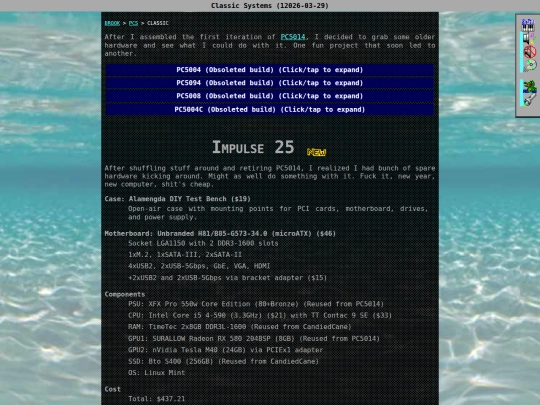Click the GPU1: SURALLOW Radeon RX 580 line
This screenshot has height=405, width=540.
254,338
